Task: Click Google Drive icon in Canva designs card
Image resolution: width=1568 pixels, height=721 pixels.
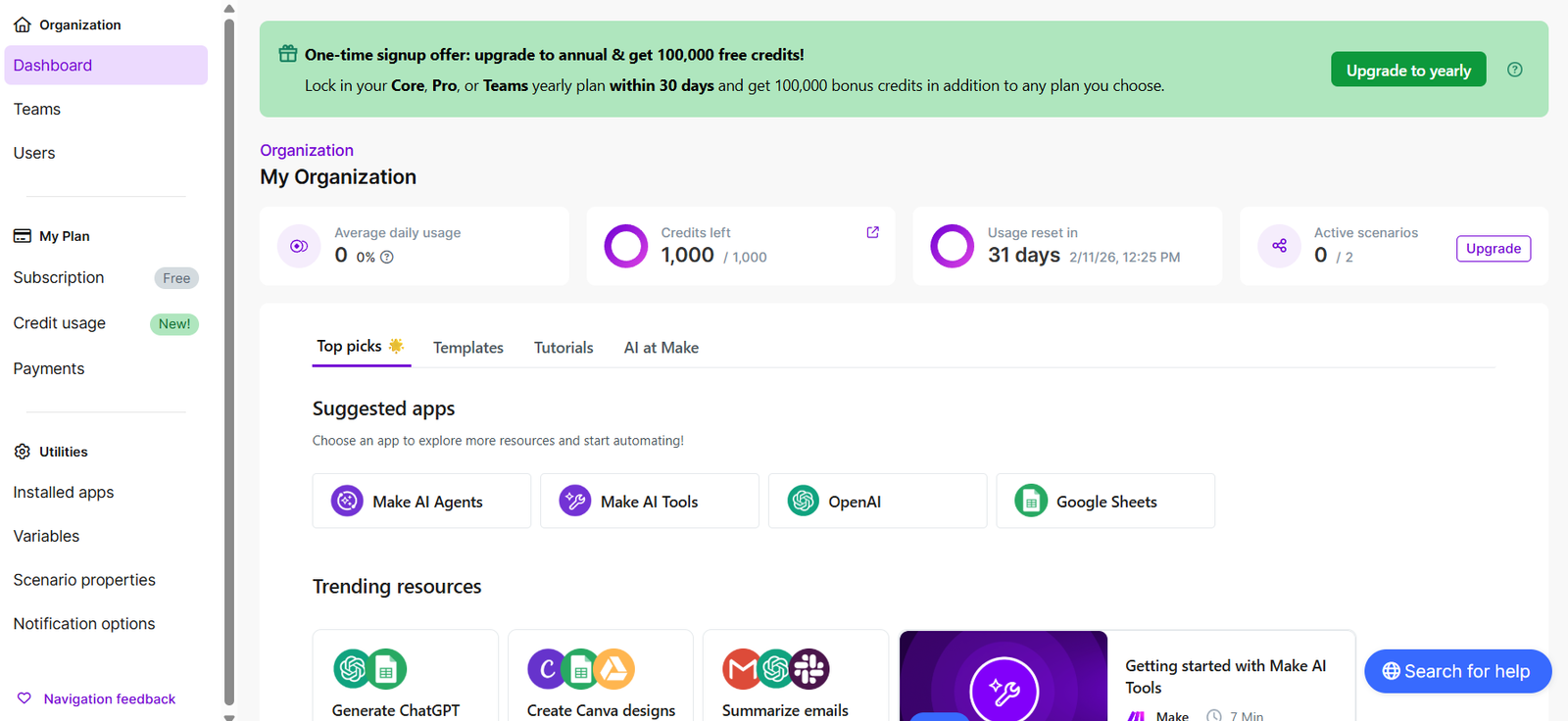Action: (615, 669)
